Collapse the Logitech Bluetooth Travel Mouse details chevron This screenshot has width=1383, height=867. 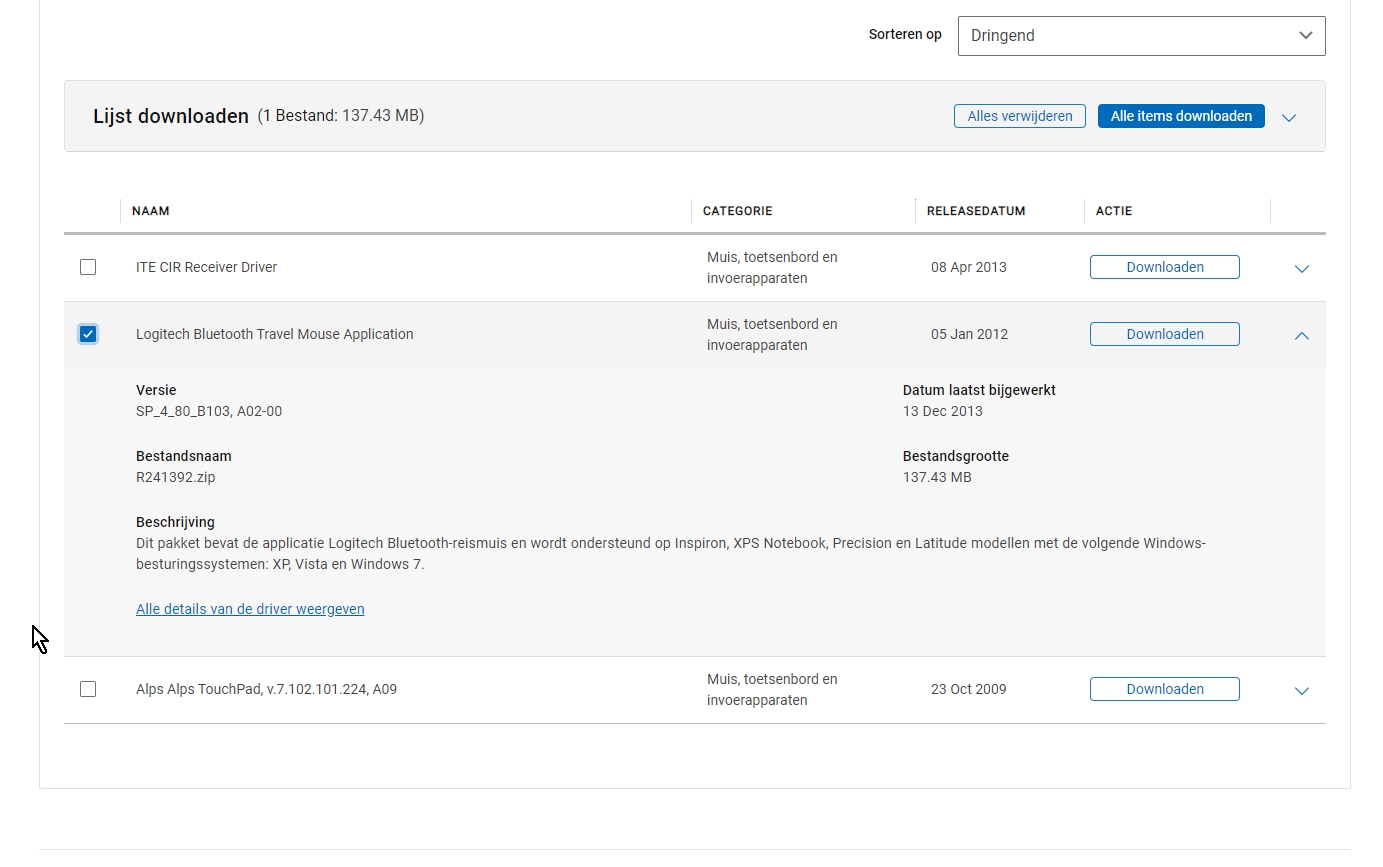1301,335
